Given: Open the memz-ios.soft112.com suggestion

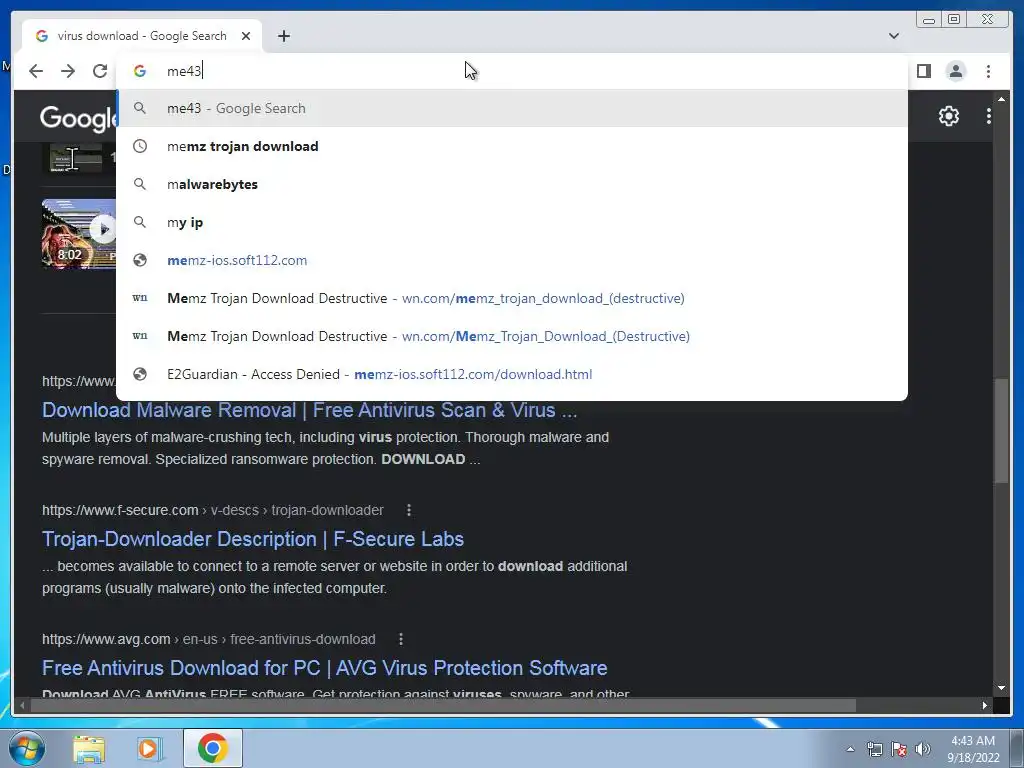Looking at the screenshot, I should pos(511,260).
